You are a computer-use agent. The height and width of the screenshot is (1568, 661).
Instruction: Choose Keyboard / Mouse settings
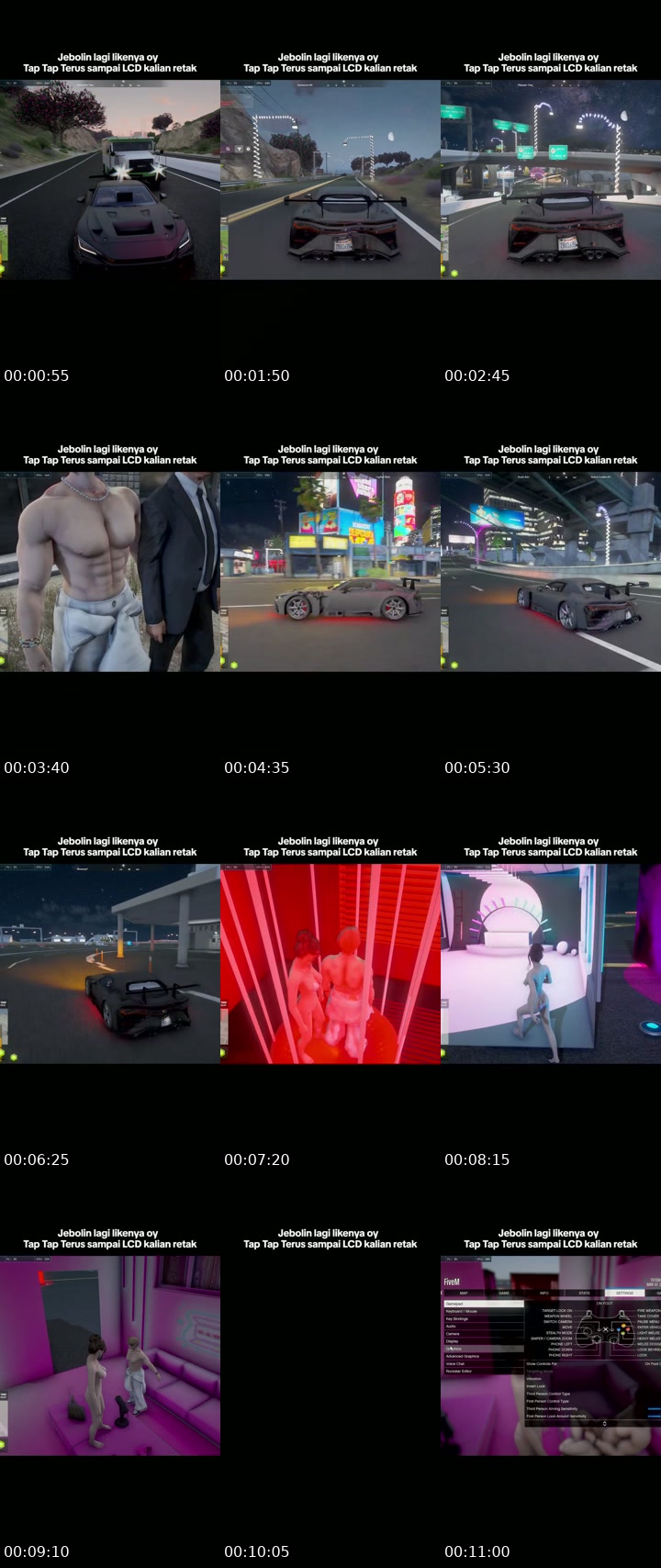[x=484, y=1311]
